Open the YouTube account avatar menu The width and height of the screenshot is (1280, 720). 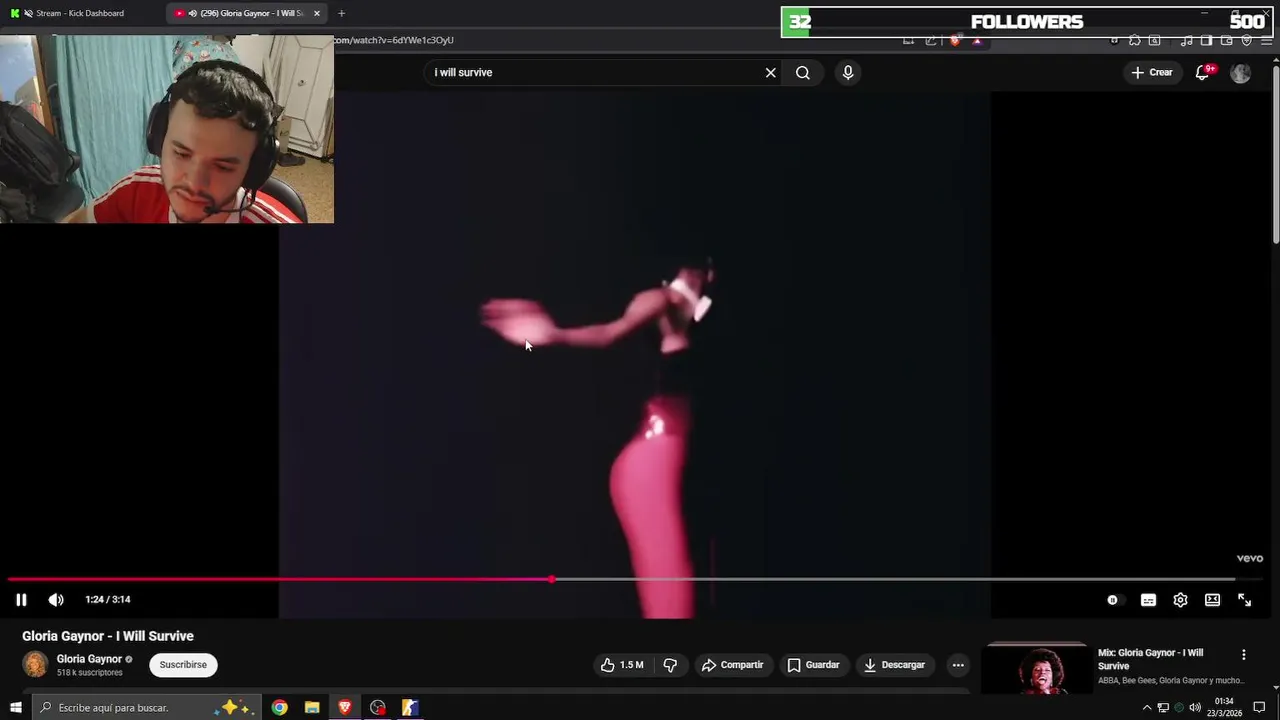(x=1240, y=73)
